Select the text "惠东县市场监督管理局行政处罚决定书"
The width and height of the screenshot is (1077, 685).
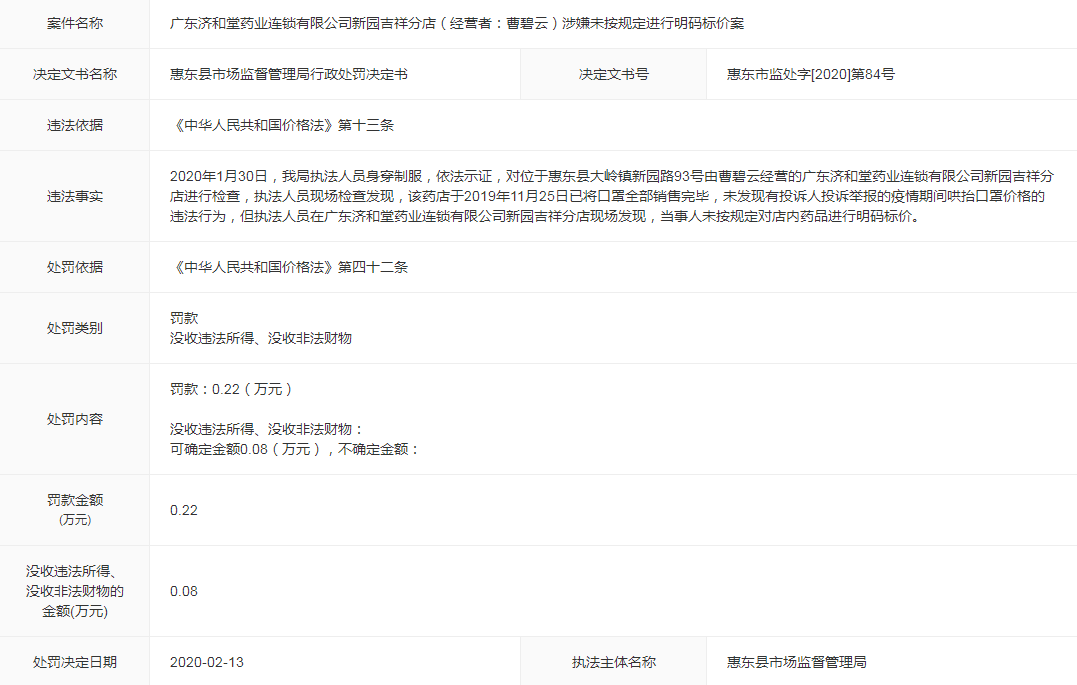(x=288, y=74)
